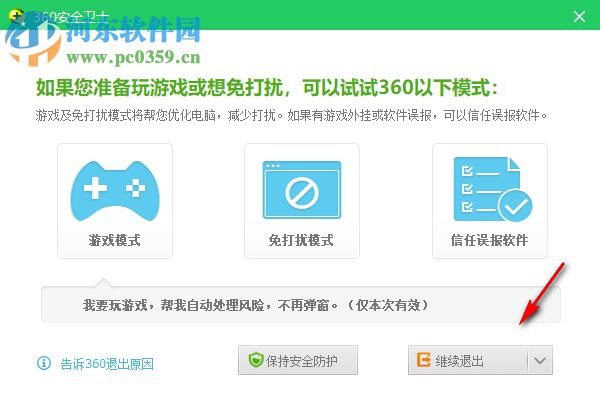Screen dimensions: 600x400
Task: Choose the 免打扰模式 window icon
Action: (302, 190)
